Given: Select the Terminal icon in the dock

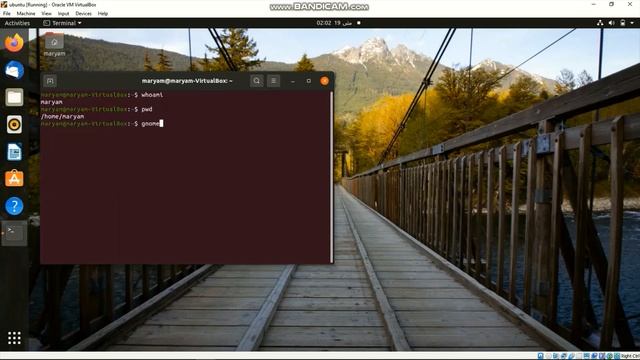Looking at the screenshot, I should [14, 233].
